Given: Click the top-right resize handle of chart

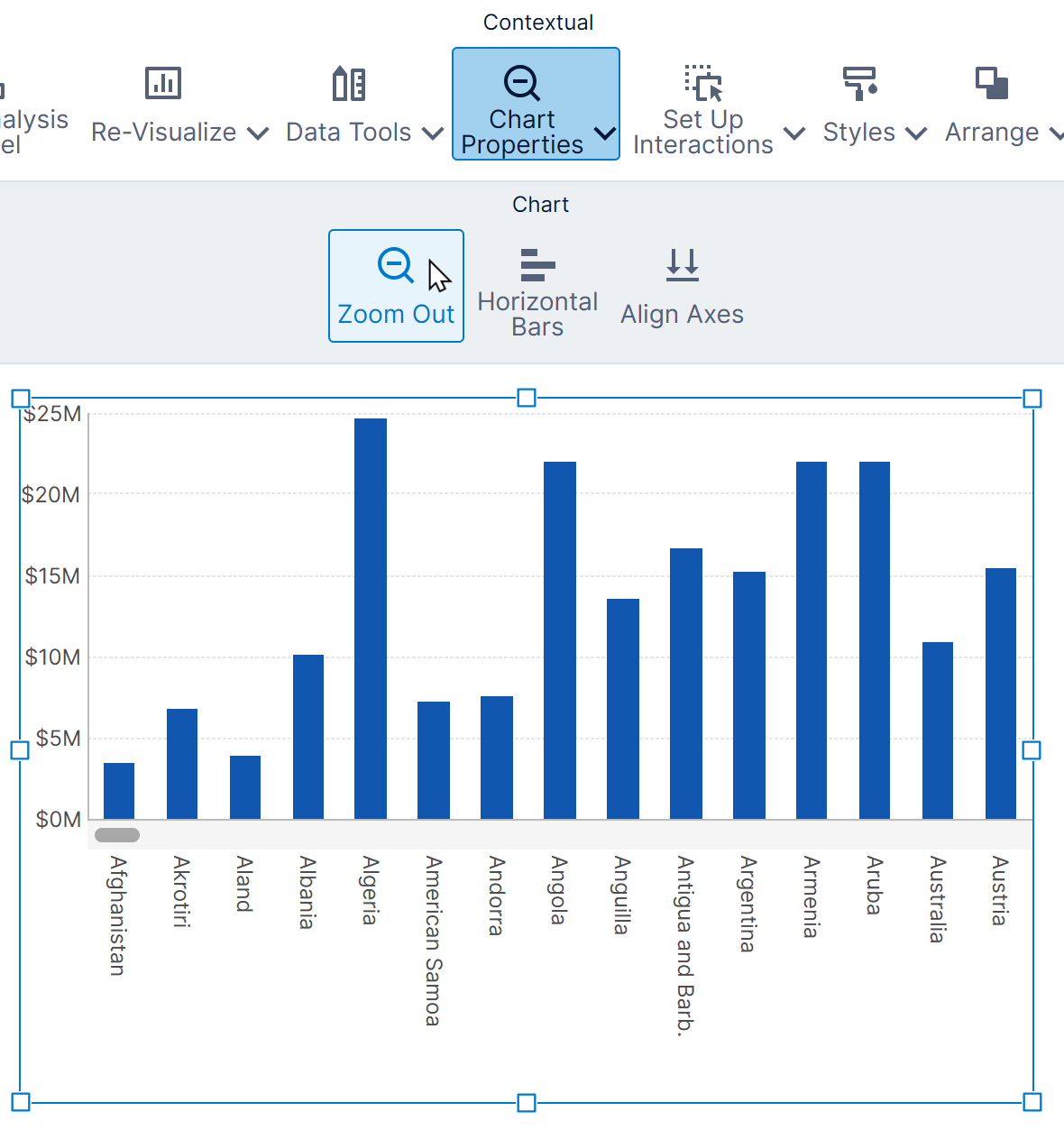Looking at the screenshot, I should tap(1032, 399).
